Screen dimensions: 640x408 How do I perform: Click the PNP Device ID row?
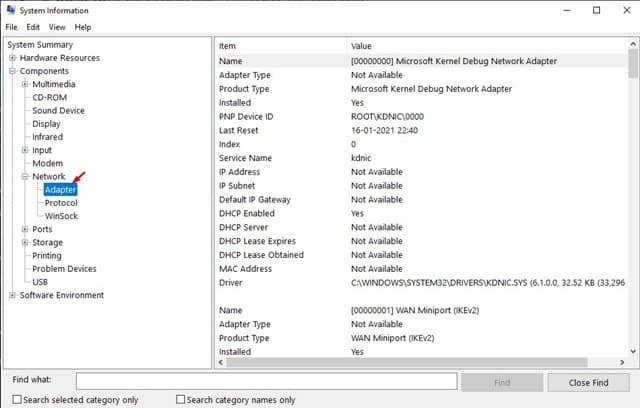point(422,117)
